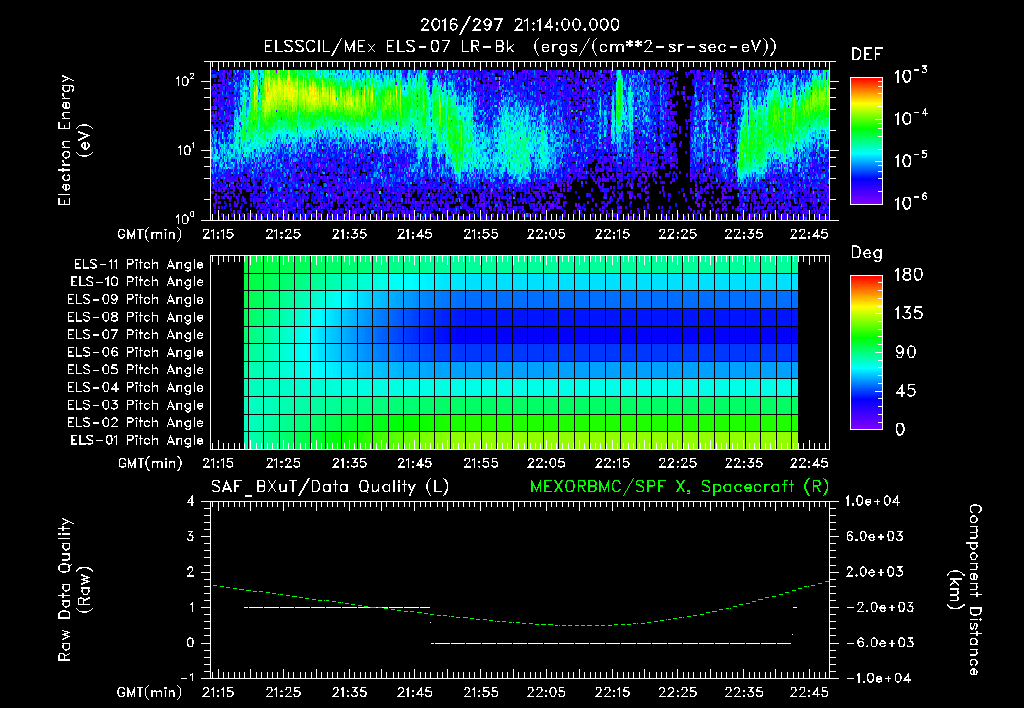Screen dimensions: 1024x708
Task: Click the 'ELS-05 Pitch Angle' row label
Action: pyautogui.click(x=135, y=370)
